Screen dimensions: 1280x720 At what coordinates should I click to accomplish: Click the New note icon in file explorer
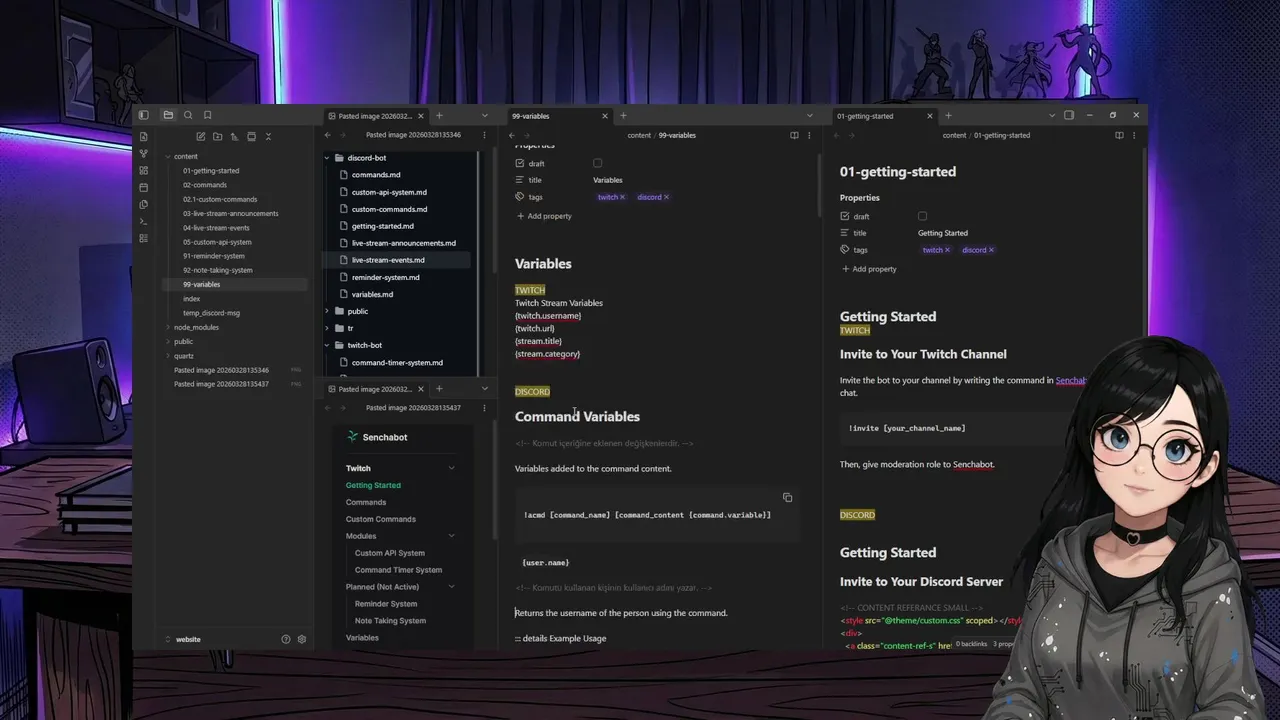pos(201,136)
